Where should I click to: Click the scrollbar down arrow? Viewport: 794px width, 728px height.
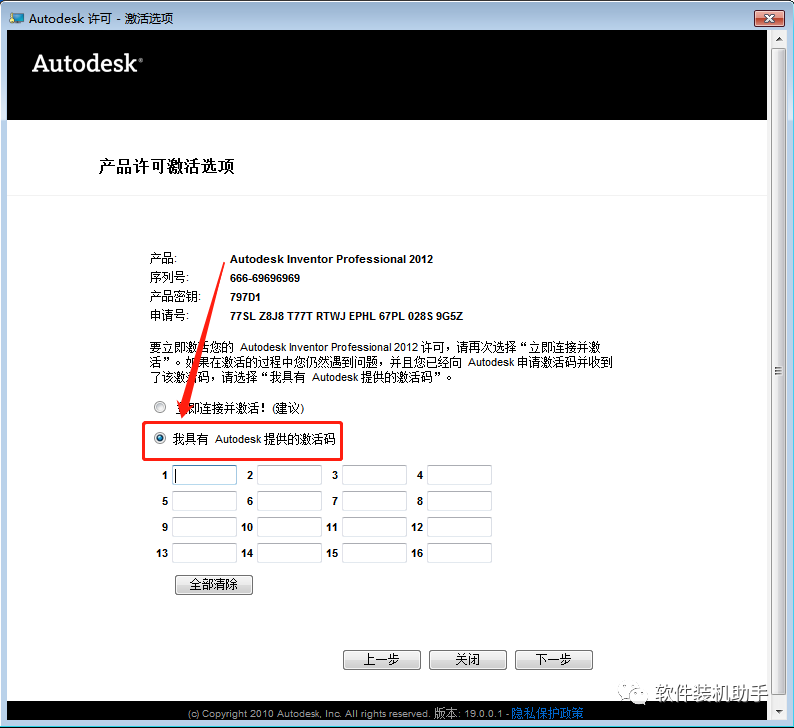(778, 712)
